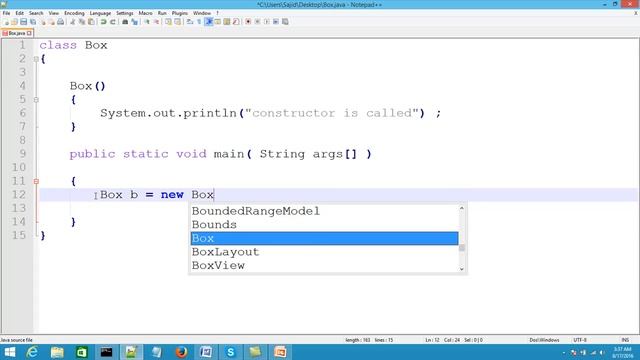Open the Edit menu
The image size is (640, 360).
click(x=19, y=13)
